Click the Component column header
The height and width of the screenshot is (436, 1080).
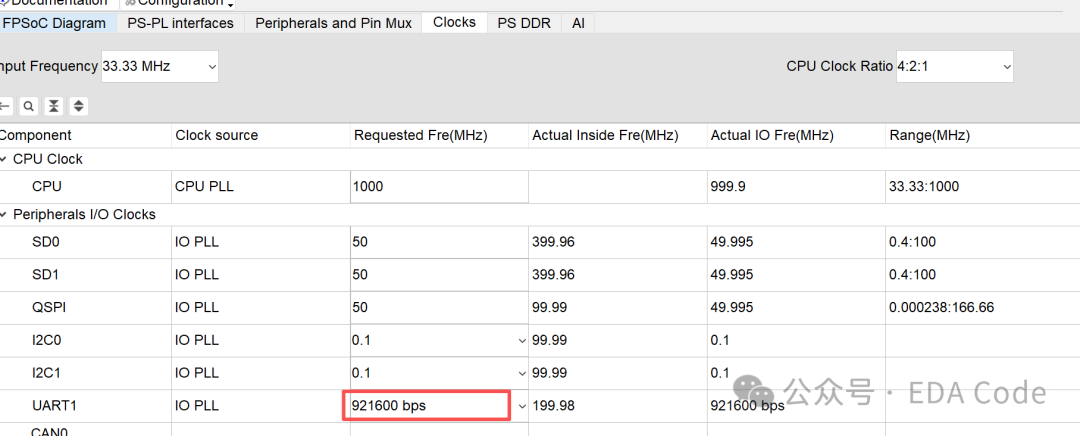(x=85, y=135)
